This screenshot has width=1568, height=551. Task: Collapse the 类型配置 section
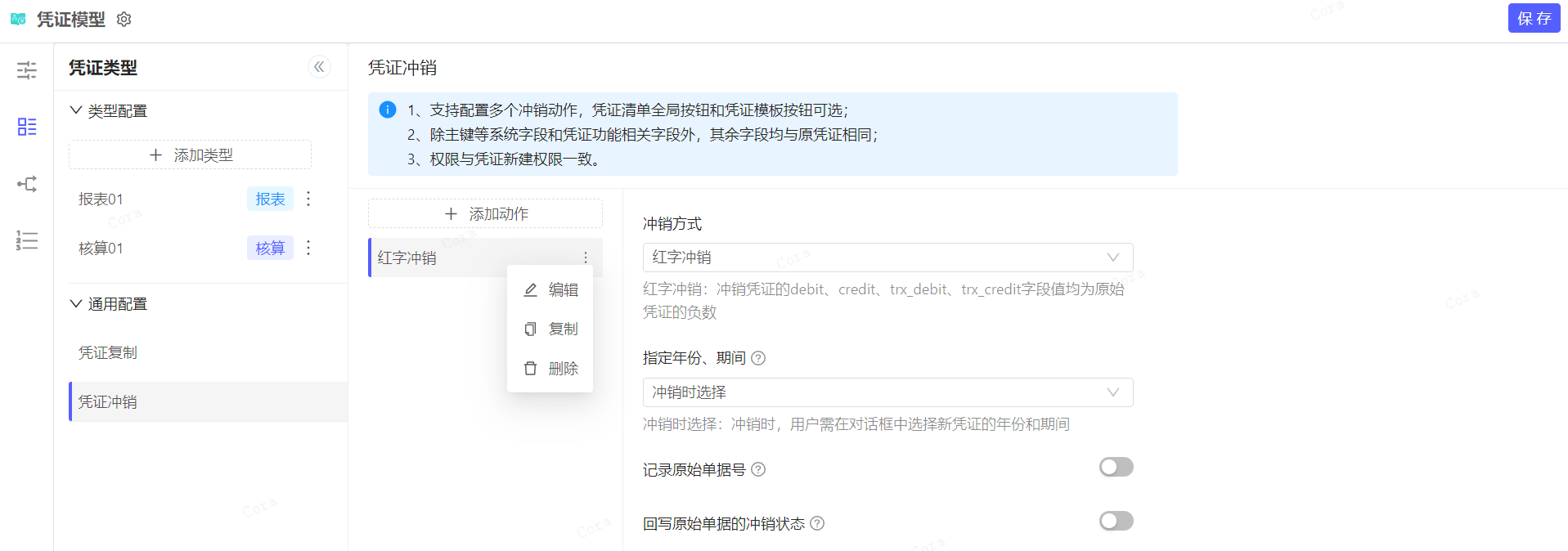tap(76, 110)
